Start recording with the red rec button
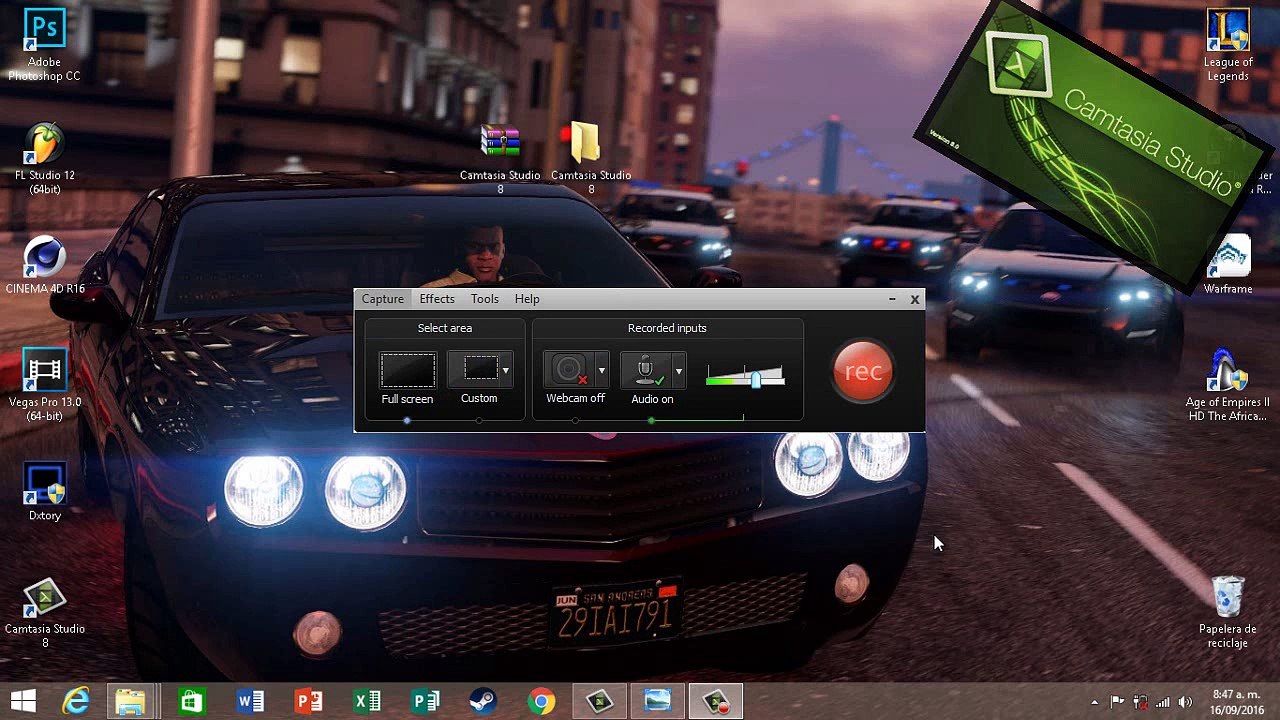The image size is (1280, 720). 863,371
